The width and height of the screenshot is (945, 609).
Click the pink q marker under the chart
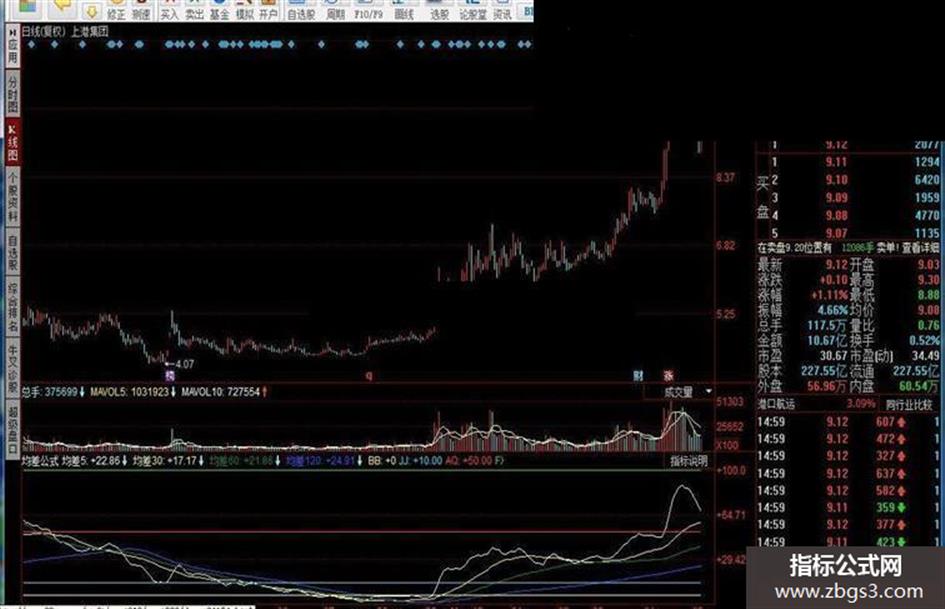point(369,376)
